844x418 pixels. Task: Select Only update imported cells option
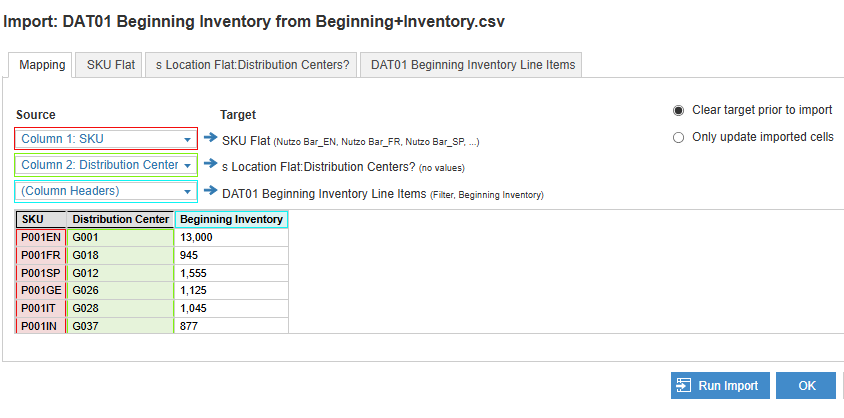[x=679, y=137]
